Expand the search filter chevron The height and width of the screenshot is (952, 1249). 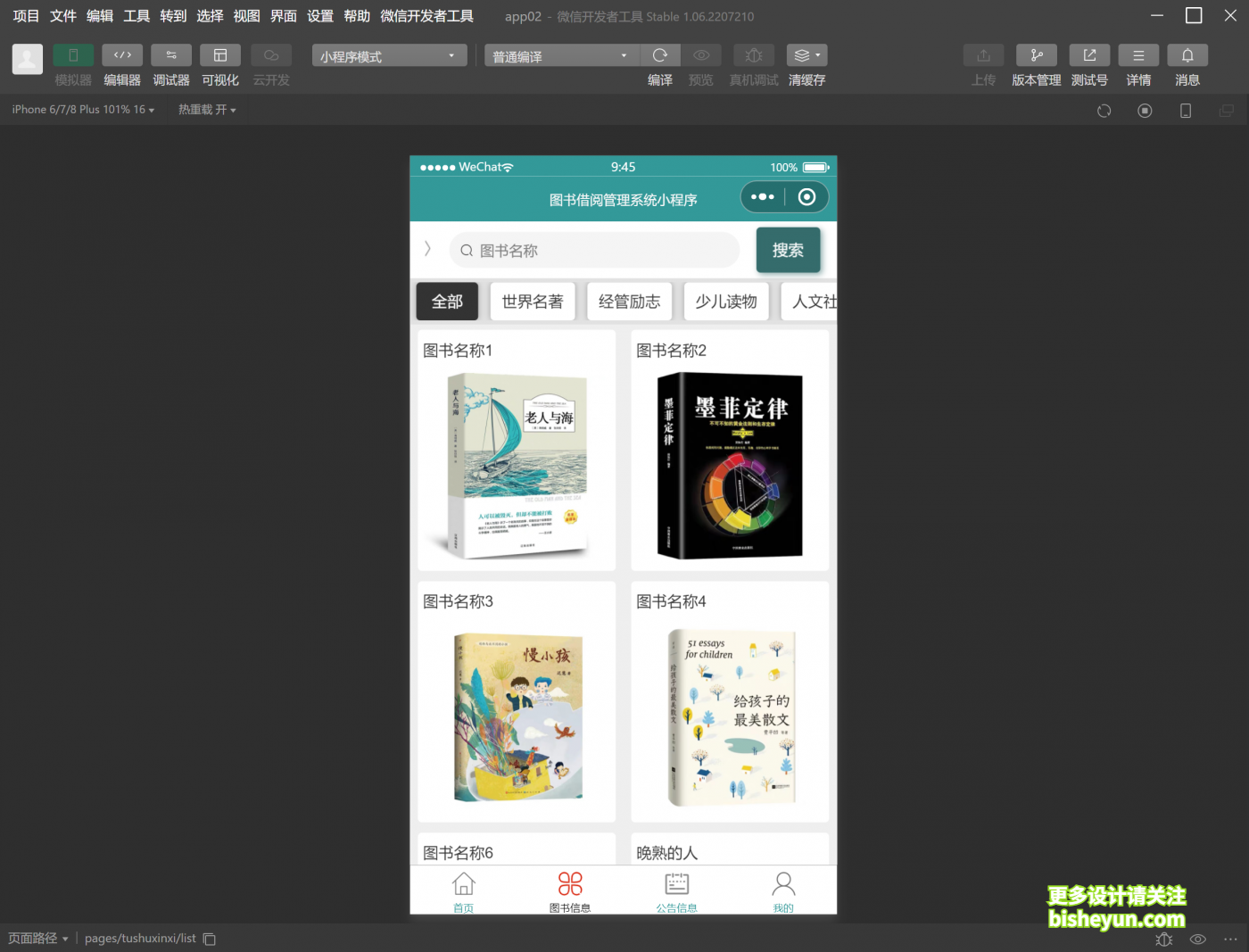427,249
